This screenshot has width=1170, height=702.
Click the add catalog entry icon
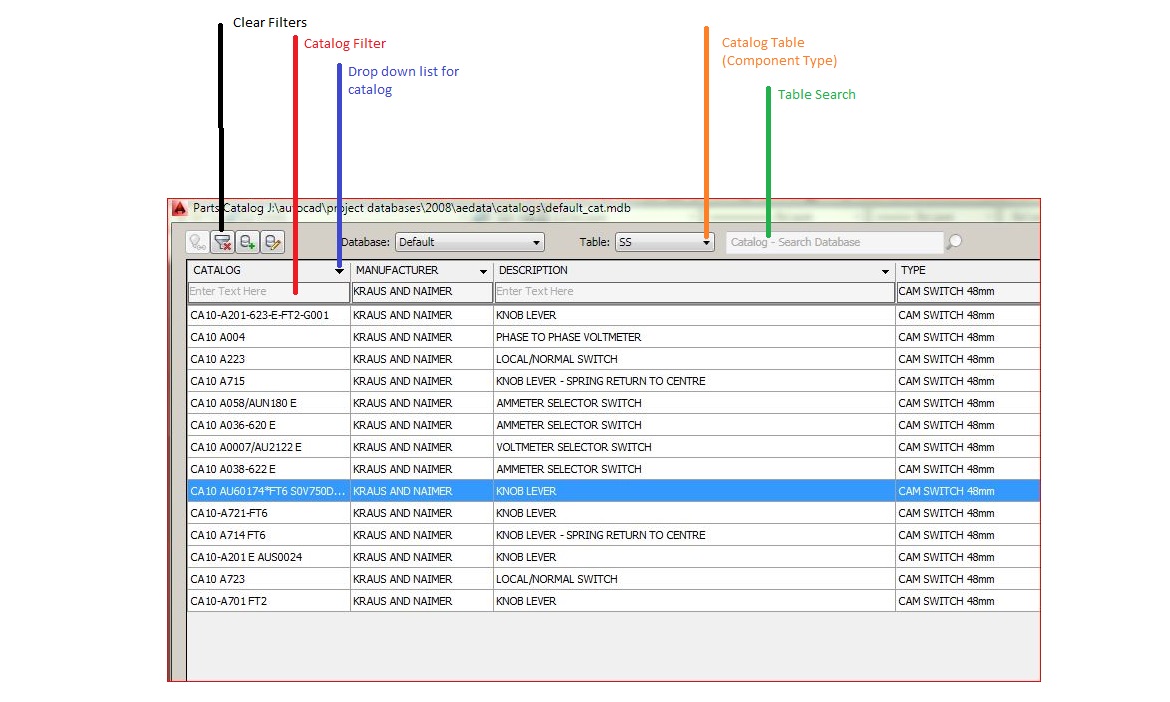point(247,242)
